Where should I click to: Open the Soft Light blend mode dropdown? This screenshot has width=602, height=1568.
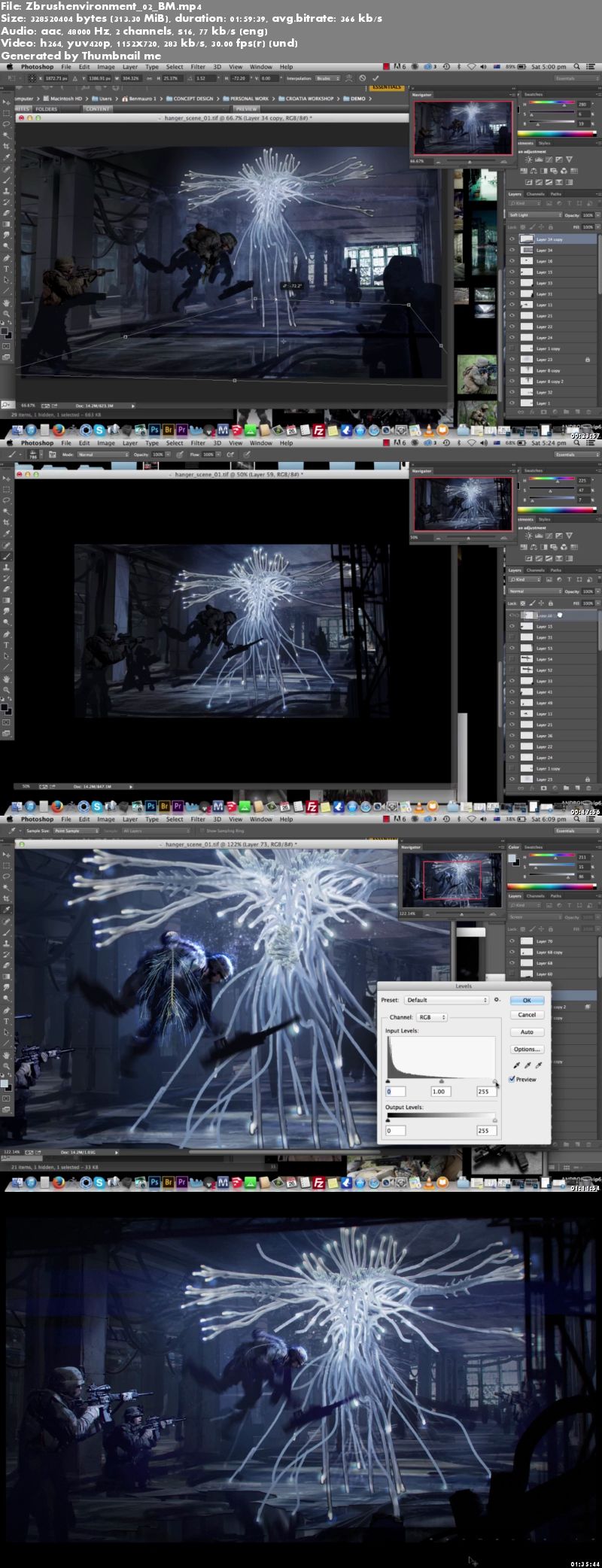(536, 215)
